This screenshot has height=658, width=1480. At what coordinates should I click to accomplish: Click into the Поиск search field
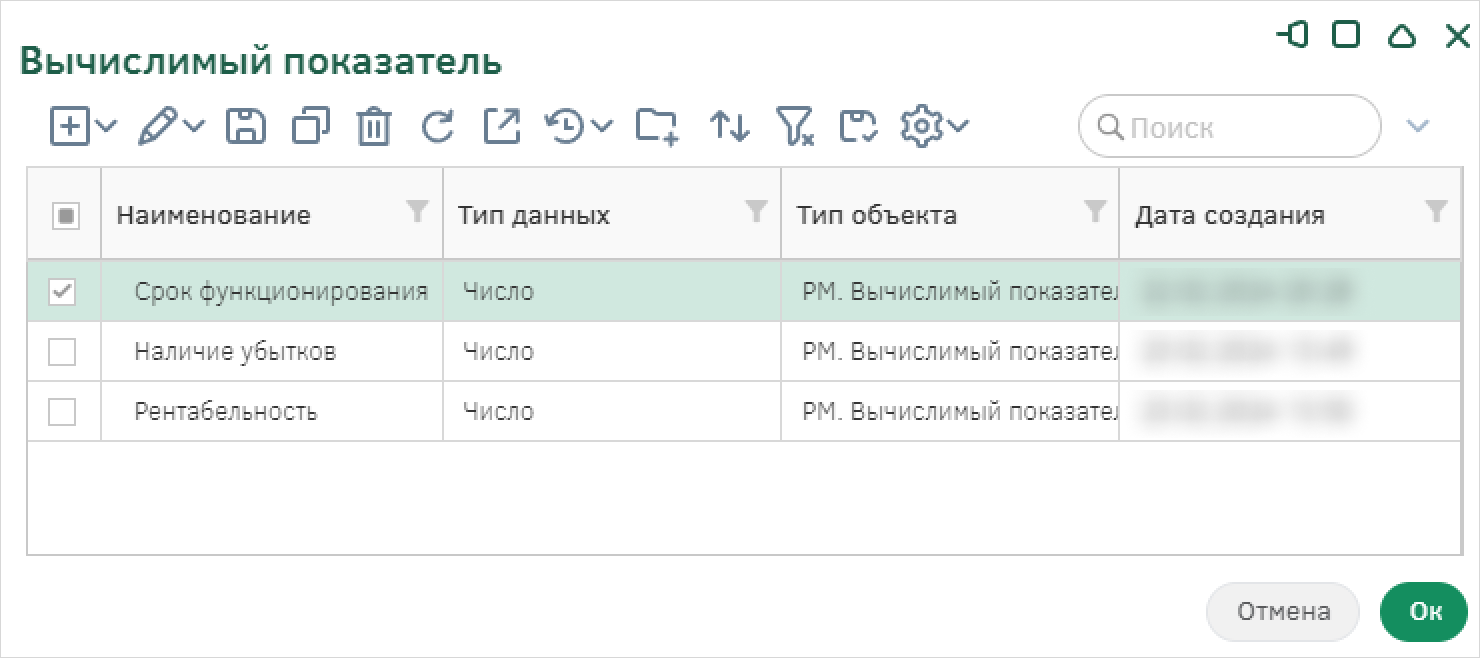[x=1230, y=127]
